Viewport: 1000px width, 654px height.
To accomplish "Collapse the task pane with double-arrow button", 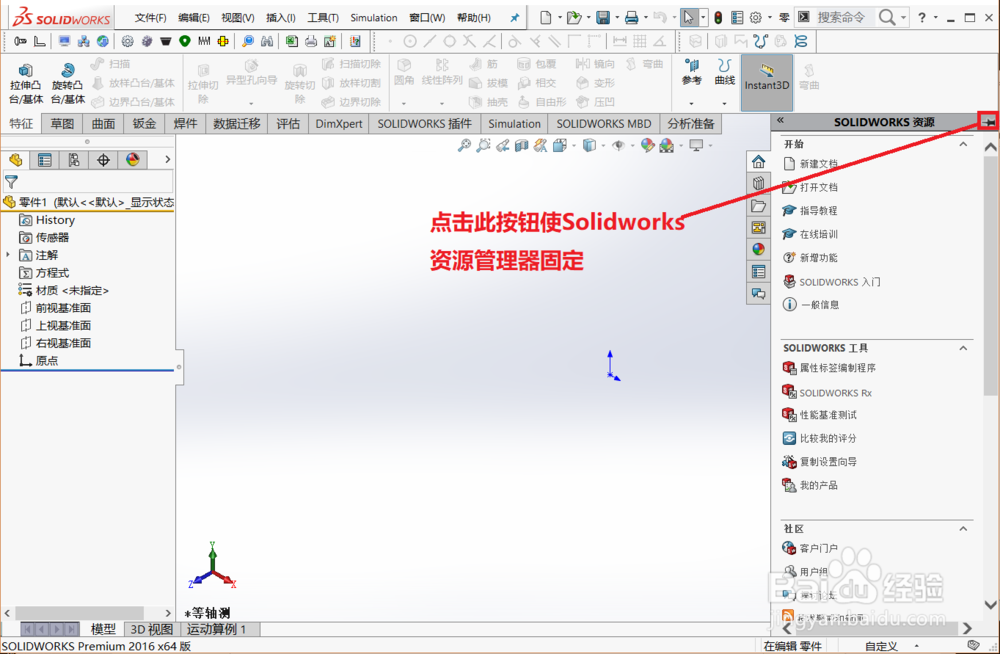I will 780,120.
